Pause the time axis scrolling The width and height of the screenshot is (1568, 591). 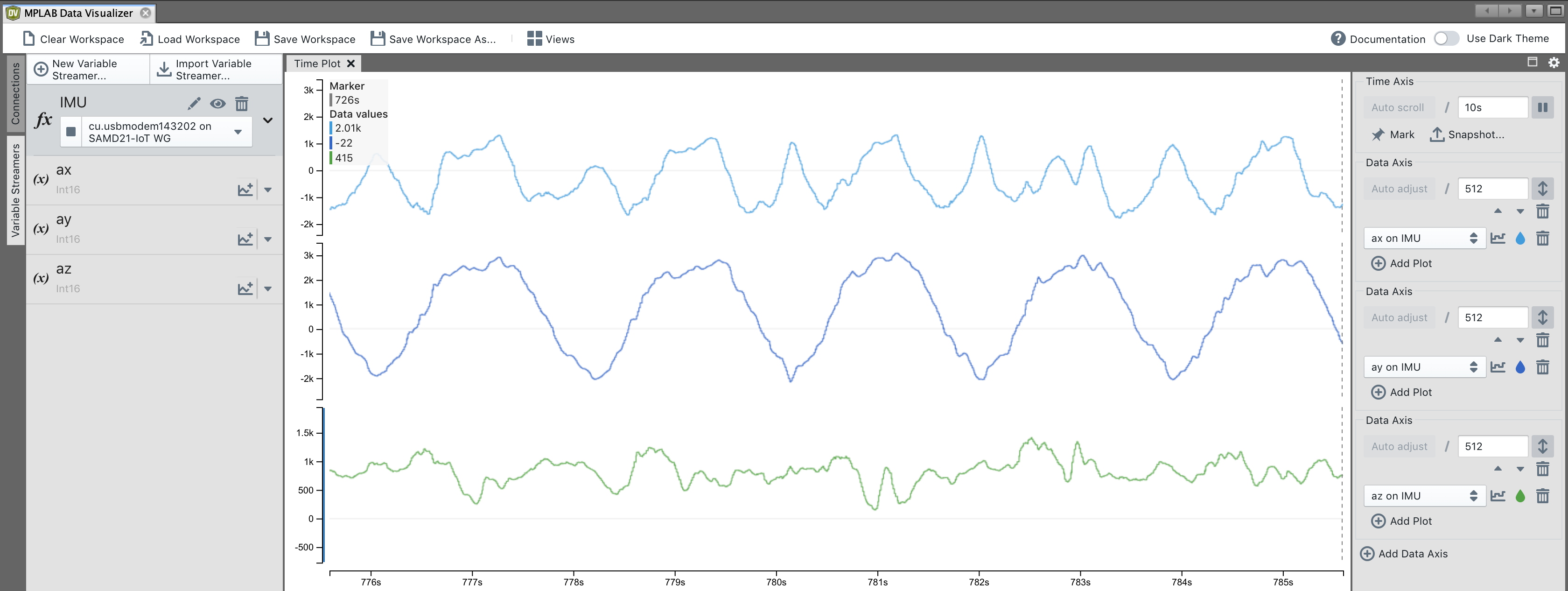click(1542, 108)
